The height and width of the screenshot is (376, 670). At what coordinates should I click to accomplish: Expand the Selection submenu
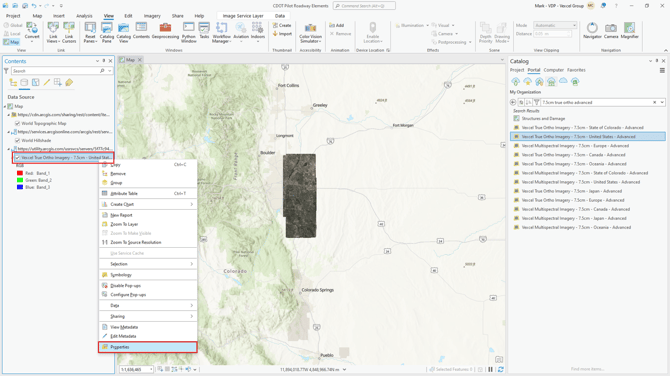[x=148, y=264]
